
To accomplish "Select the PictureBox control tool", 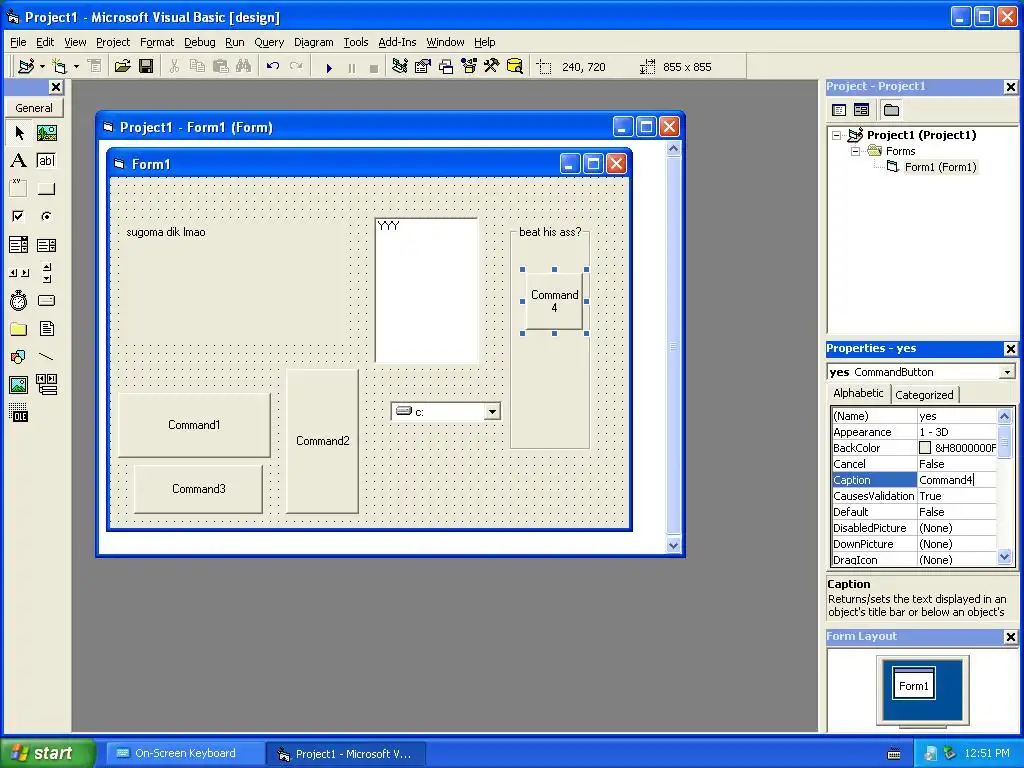I will pyautogui.click(x=46, y=133).
